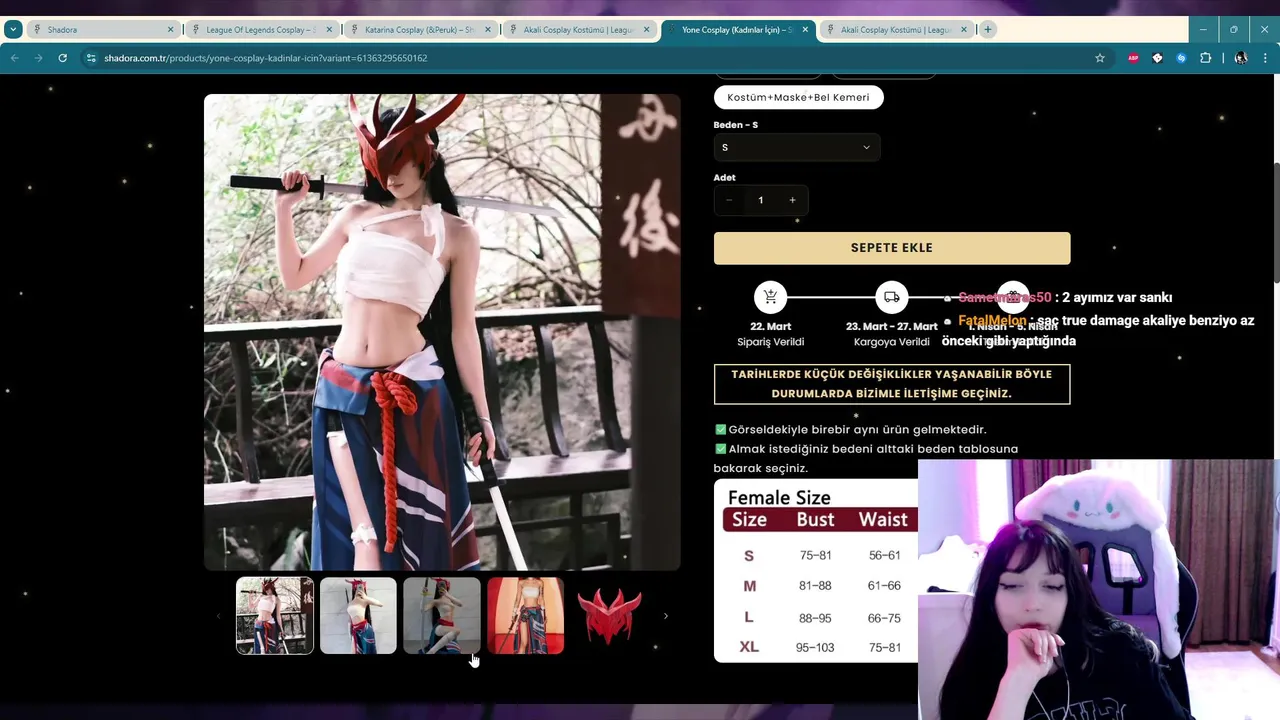This screenshot has height=720, width=1280.
Task: Open the Chrome three-dot menu
Action: click(1265, 58)
